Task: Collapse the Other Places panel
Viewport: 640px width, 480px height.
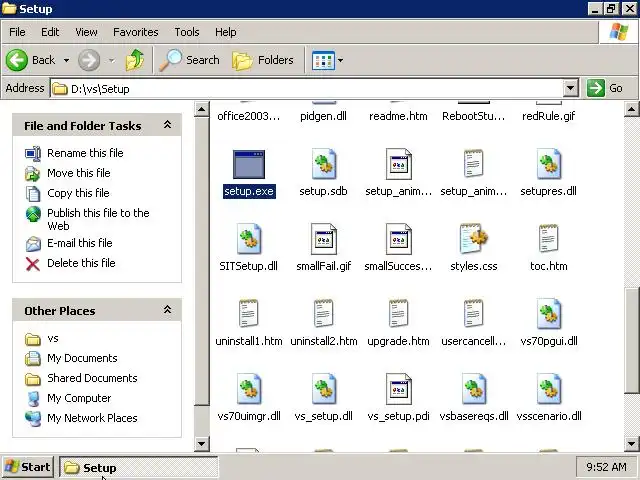Action: 167,310
